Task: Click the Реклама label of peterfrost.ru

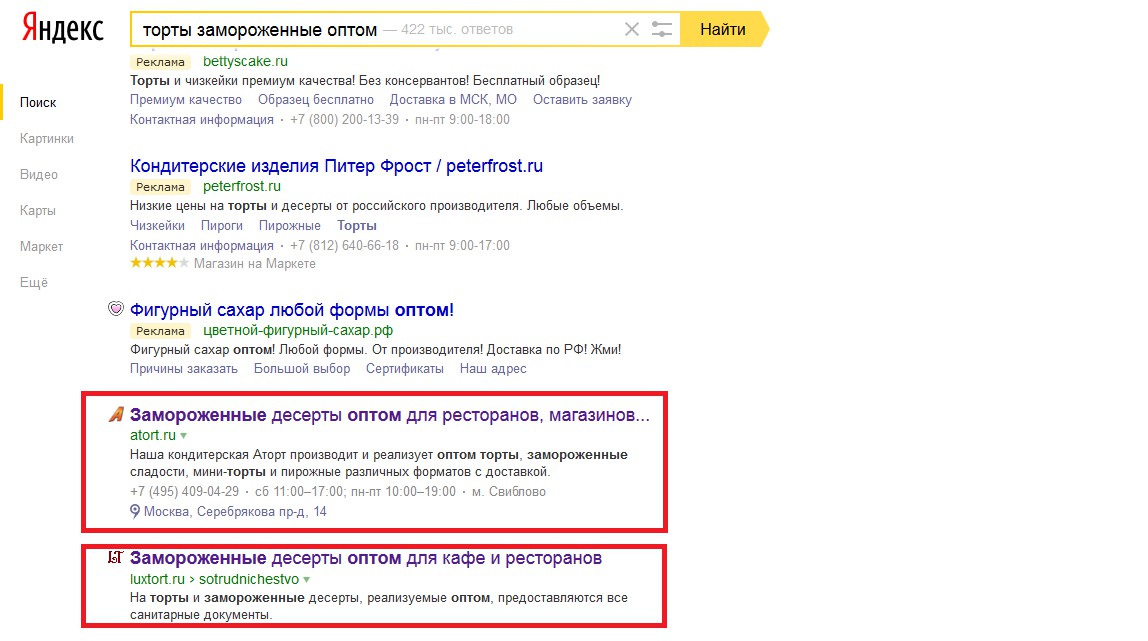Action: 160,187
